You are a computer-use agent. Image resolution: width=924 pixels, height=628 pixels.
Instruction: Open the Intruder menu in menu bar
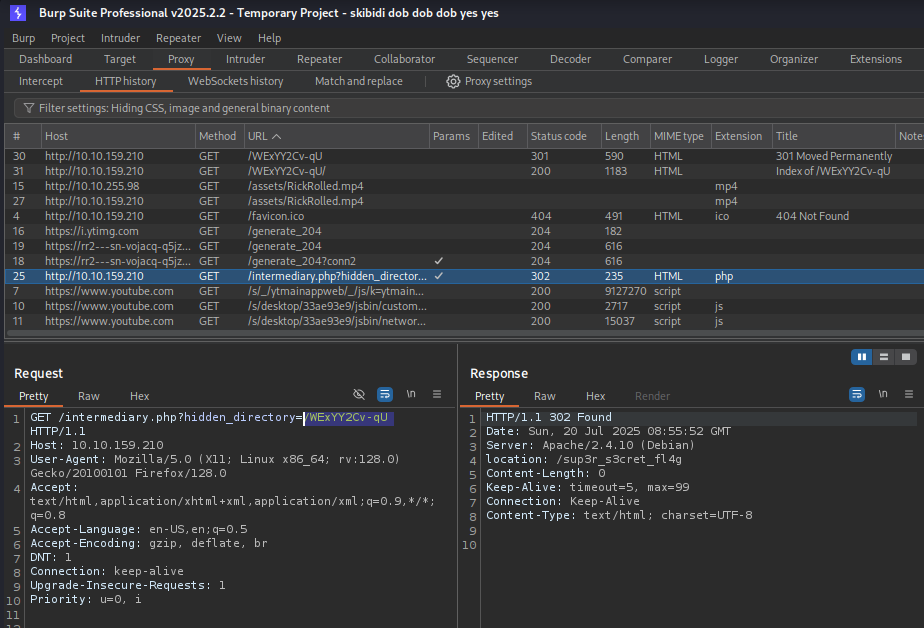120,38
